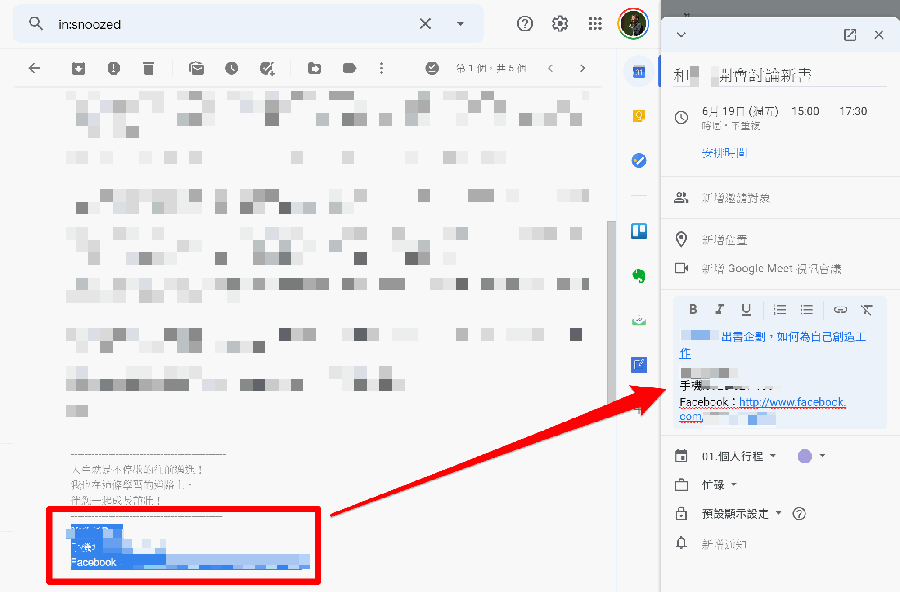Image resolution: width=900 pixels, height=592 pixels.
Task: Click the round checkmark add-on toolbar icon
Action: click(x=432, y=68)
